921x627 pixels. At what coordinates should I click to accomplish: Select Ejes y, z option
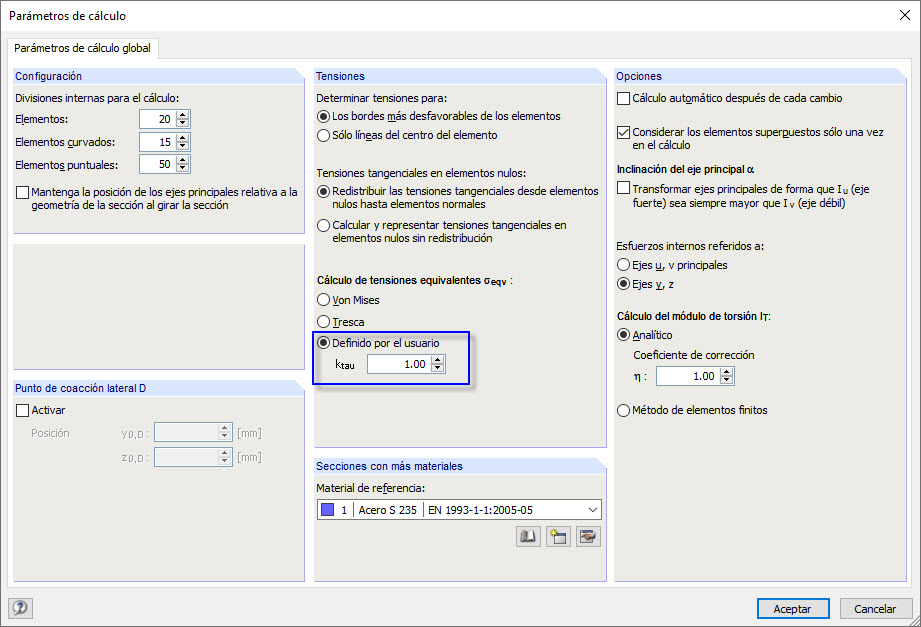pyautogui.click(x=623, y=284)
